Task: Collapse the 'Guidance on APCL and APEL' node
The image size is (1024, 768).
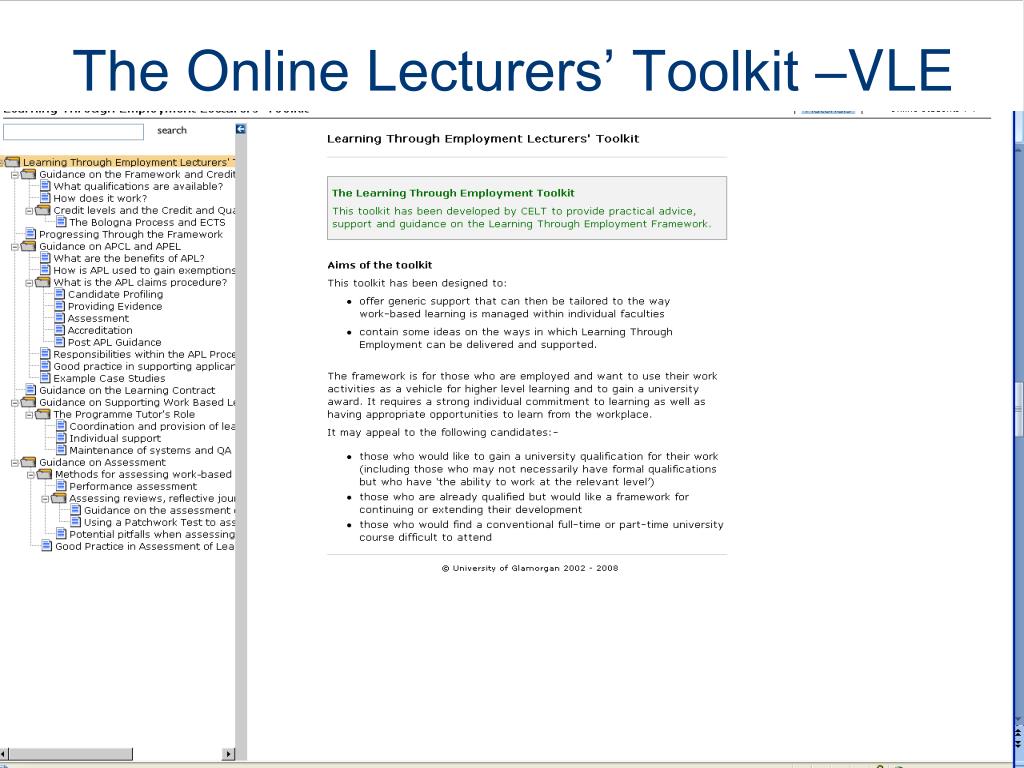Action: pyautogui.click(x=14, y=247)
